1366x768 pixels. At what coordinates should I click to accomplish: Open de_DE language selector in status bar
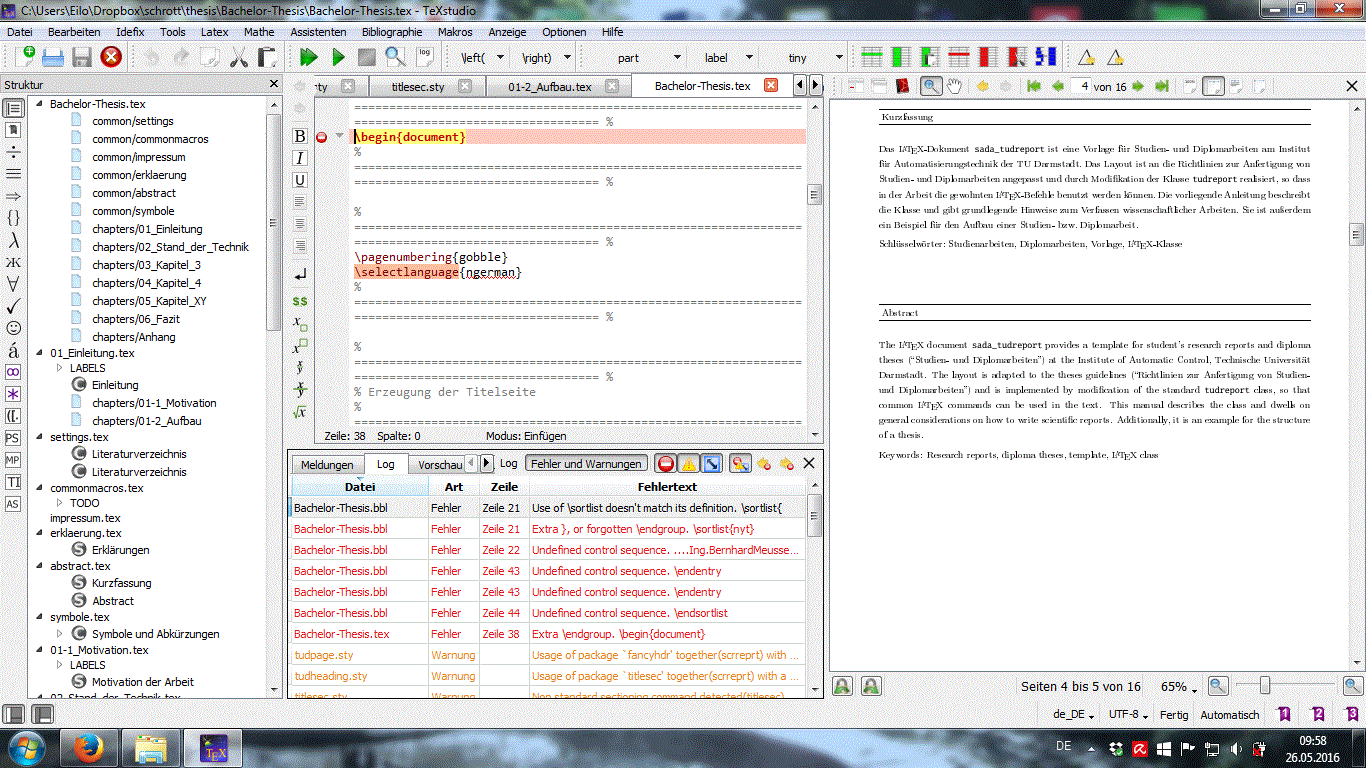[x=1075, y=715]
